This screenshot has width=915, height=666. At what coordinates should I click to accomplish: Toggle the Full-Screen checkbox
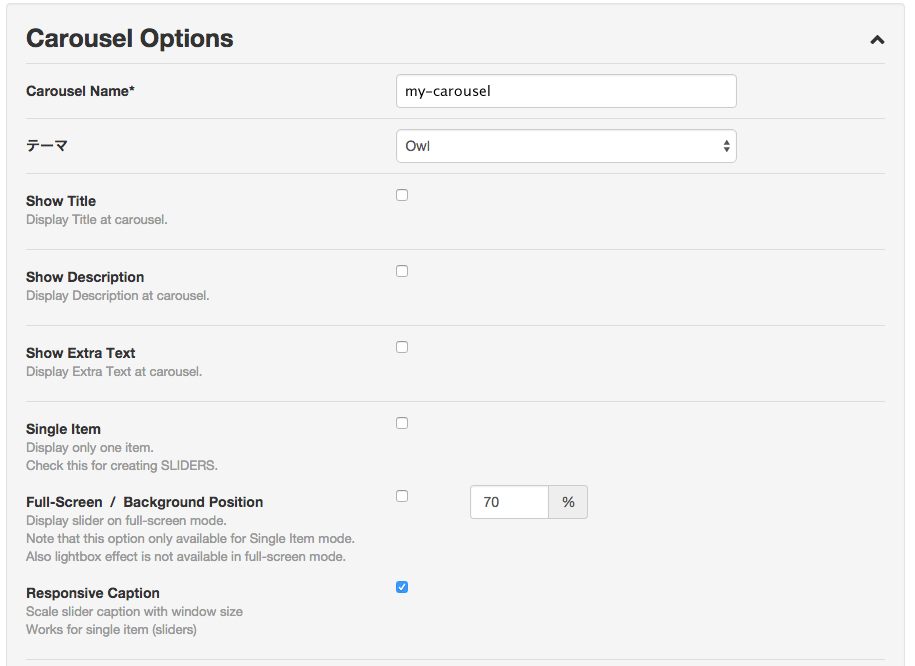[x=402, y=496]
